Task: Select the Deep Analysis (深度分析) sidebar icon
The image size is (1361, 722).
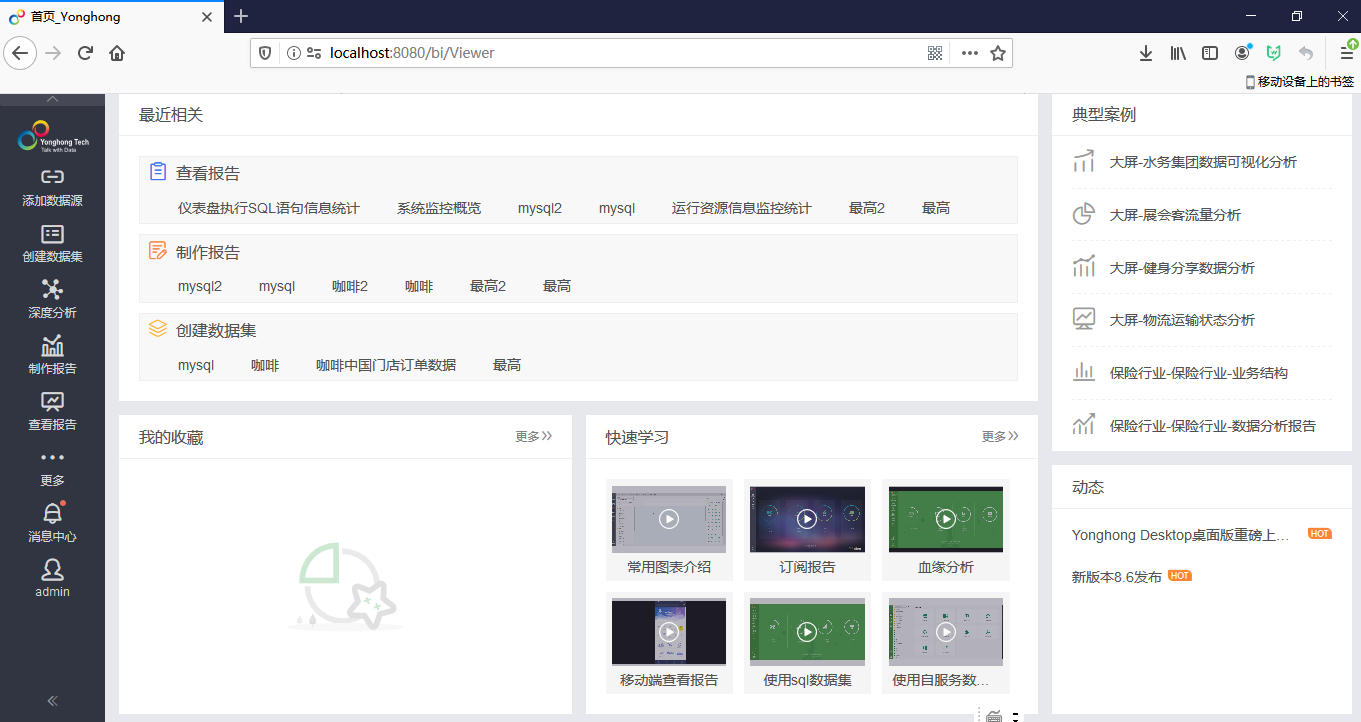Action: pos(52,290)
